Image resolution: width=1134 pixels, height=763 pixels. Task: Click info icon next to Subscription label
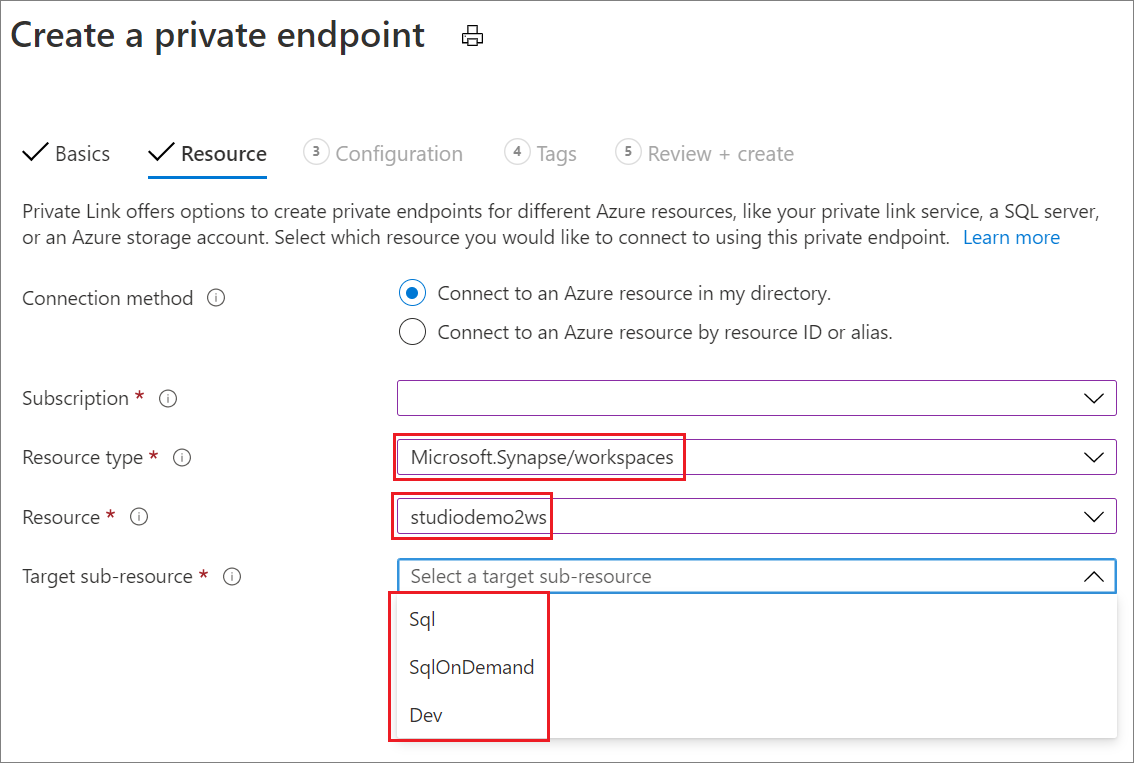168,399
